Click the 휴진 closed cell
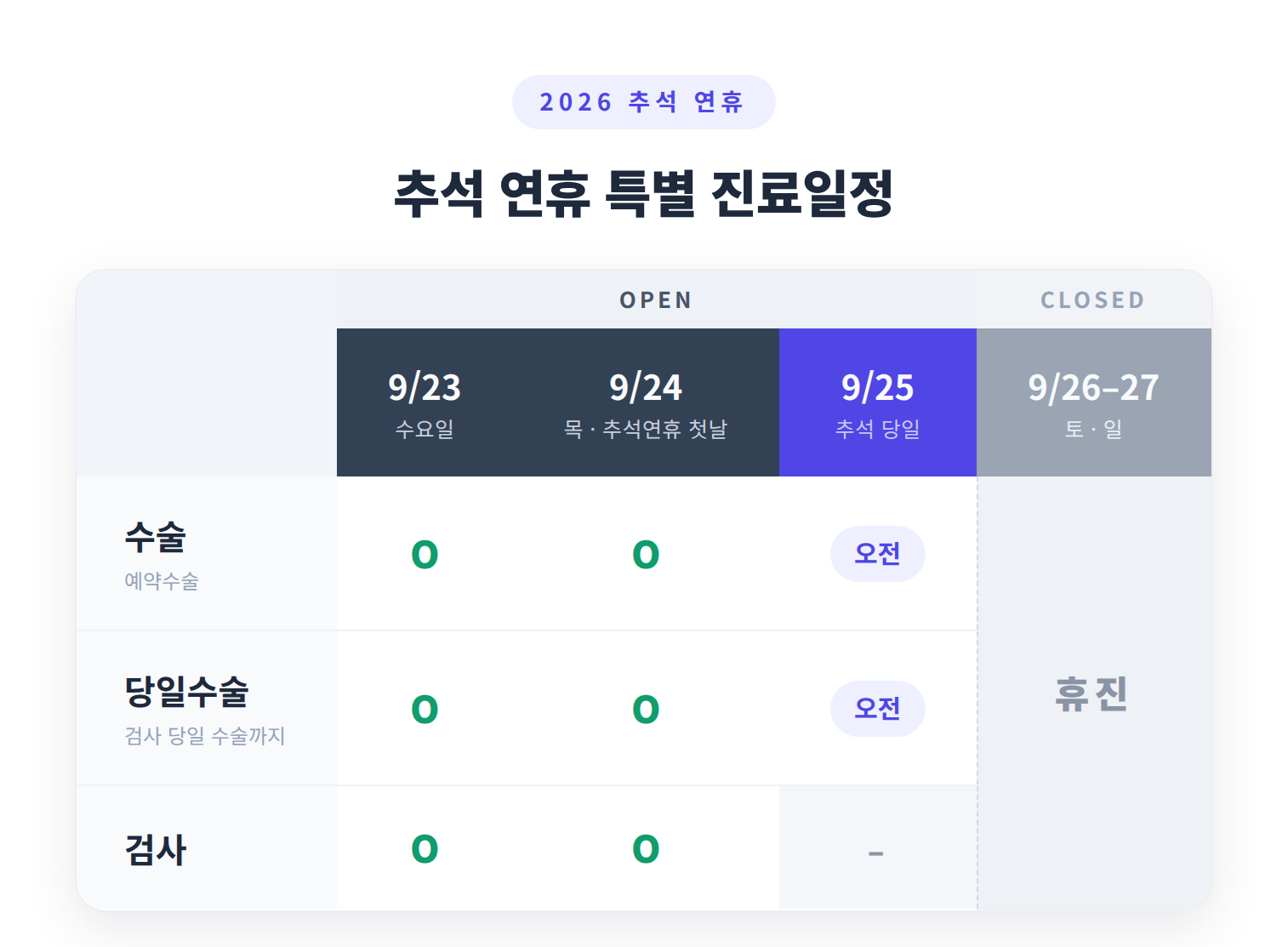Viewport: 1288px width, 947px height. point(1091,694)
